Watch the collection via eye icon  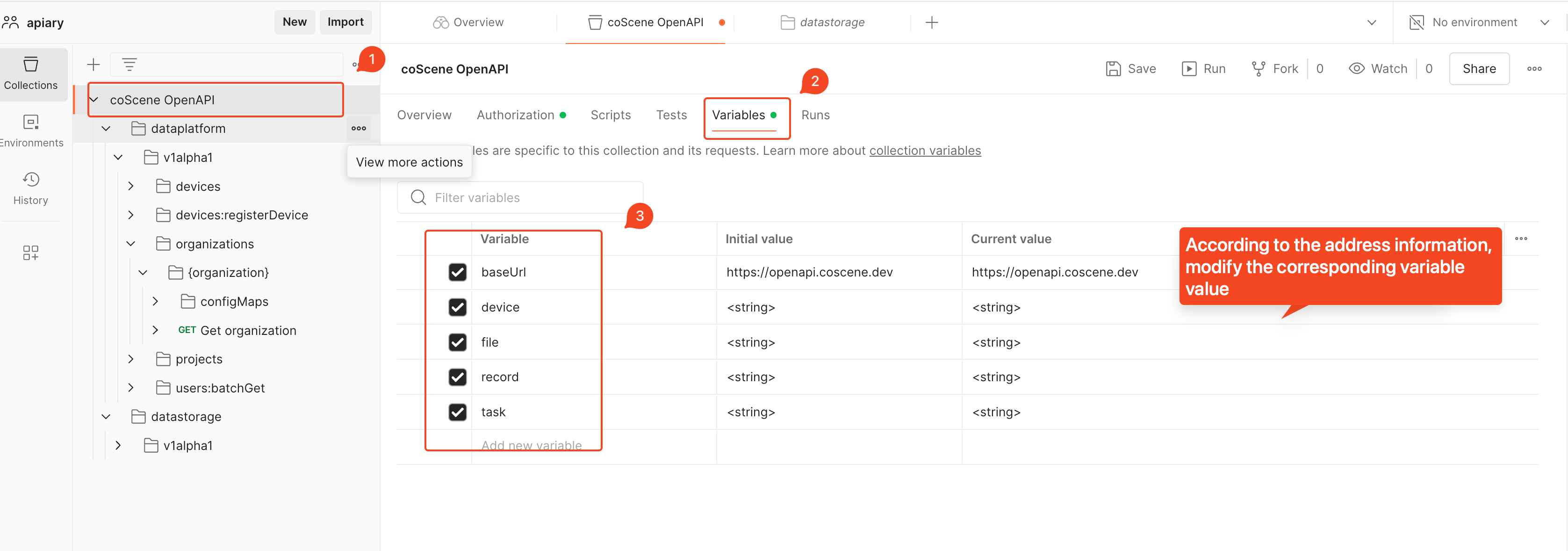1356,69
